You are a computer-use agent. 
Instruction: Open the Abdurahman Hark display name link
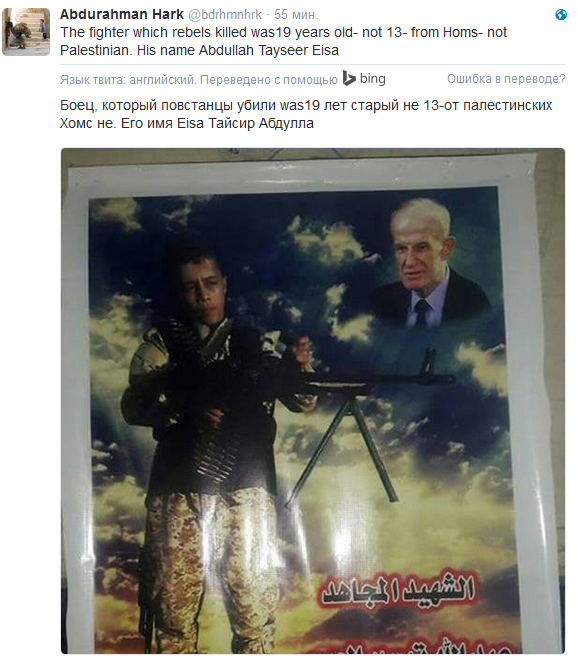(x=122, y=14)
